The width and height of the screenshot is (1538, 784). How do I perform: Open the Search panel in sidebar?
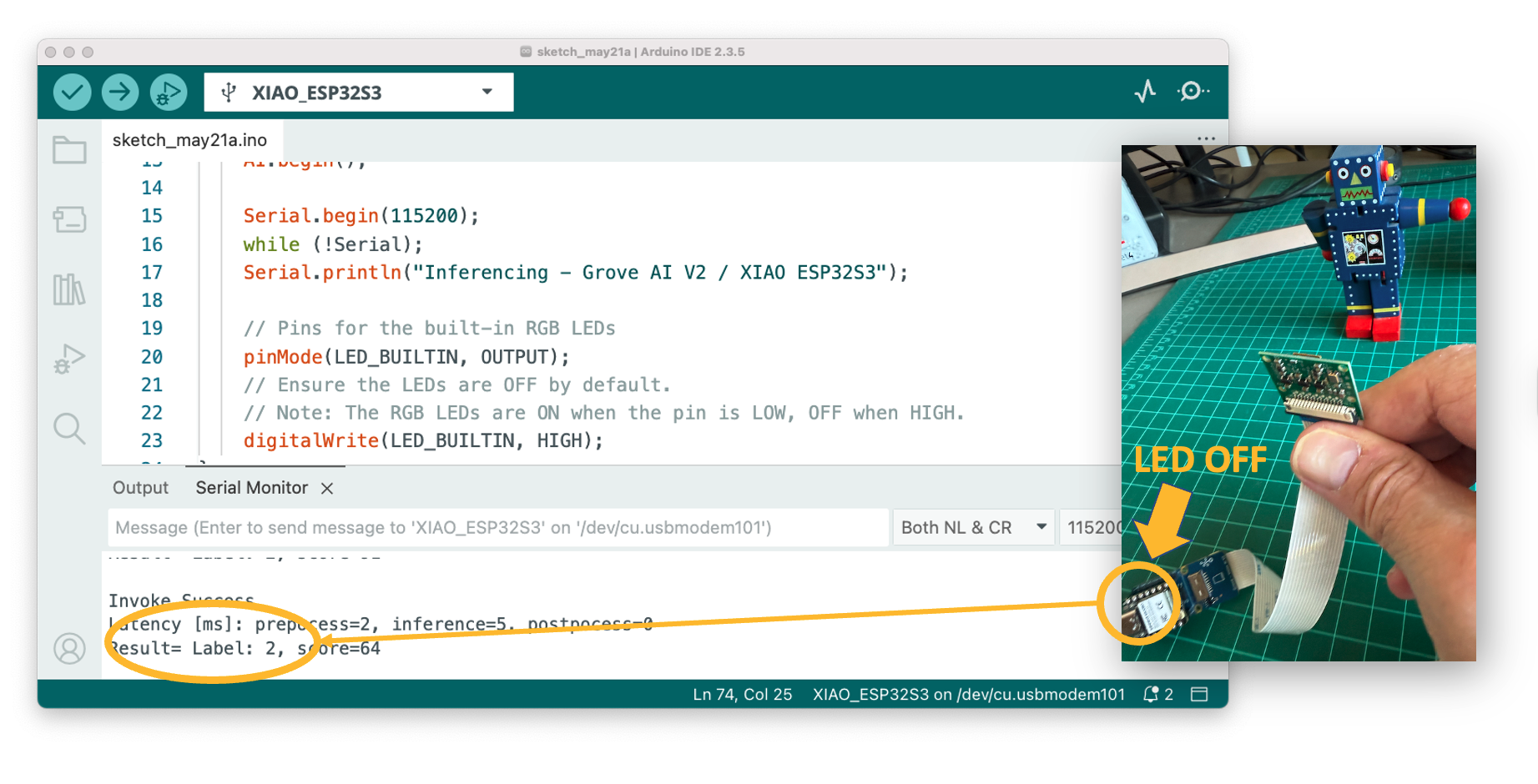click(x=69, y=429)
